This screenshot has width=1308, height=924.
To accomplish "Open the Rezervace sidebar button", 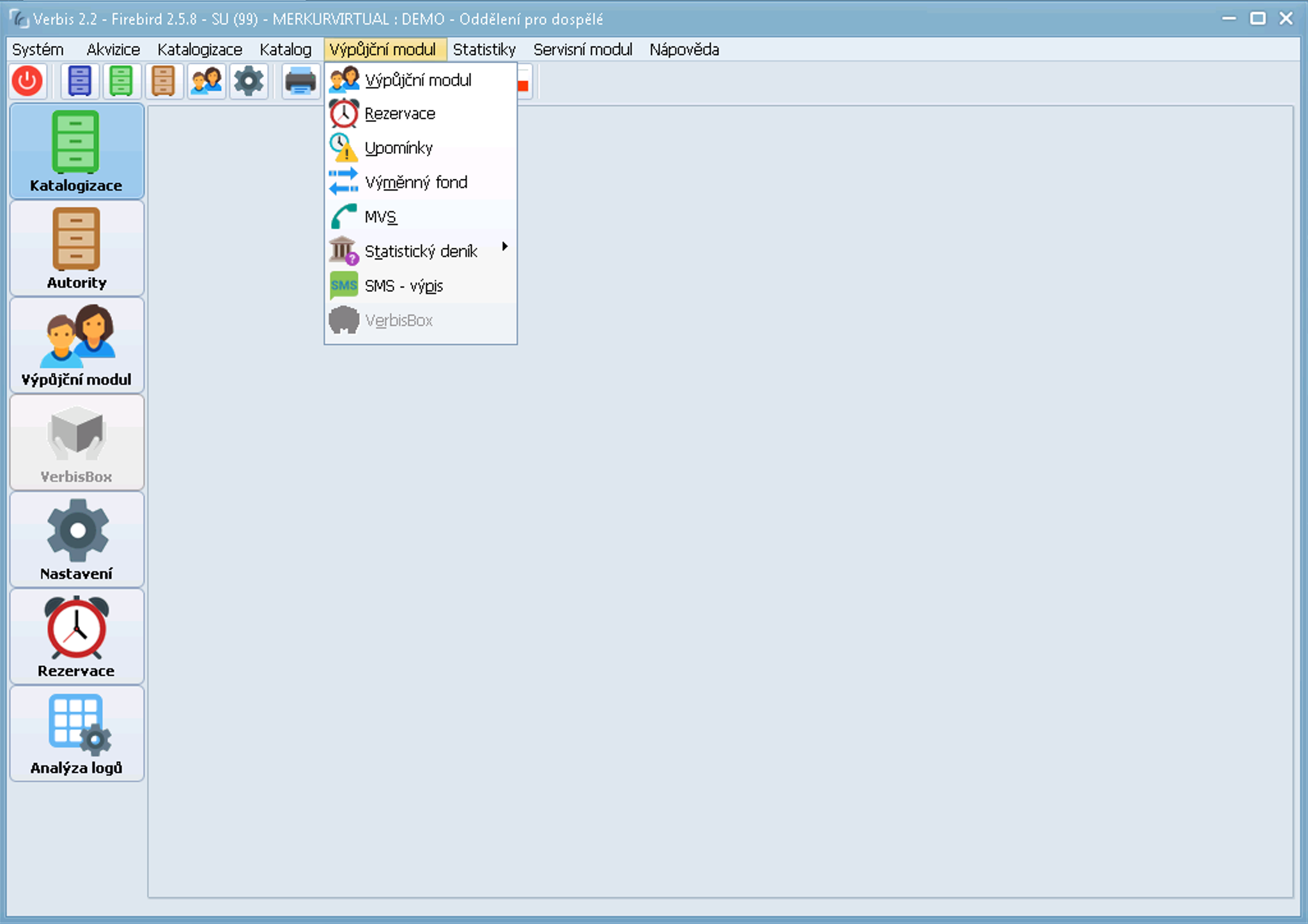I will 77,636.
